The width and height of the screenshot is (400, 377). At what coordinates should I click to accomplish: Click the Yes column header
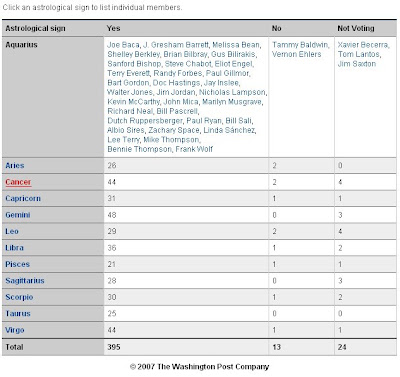coord(113,28)
